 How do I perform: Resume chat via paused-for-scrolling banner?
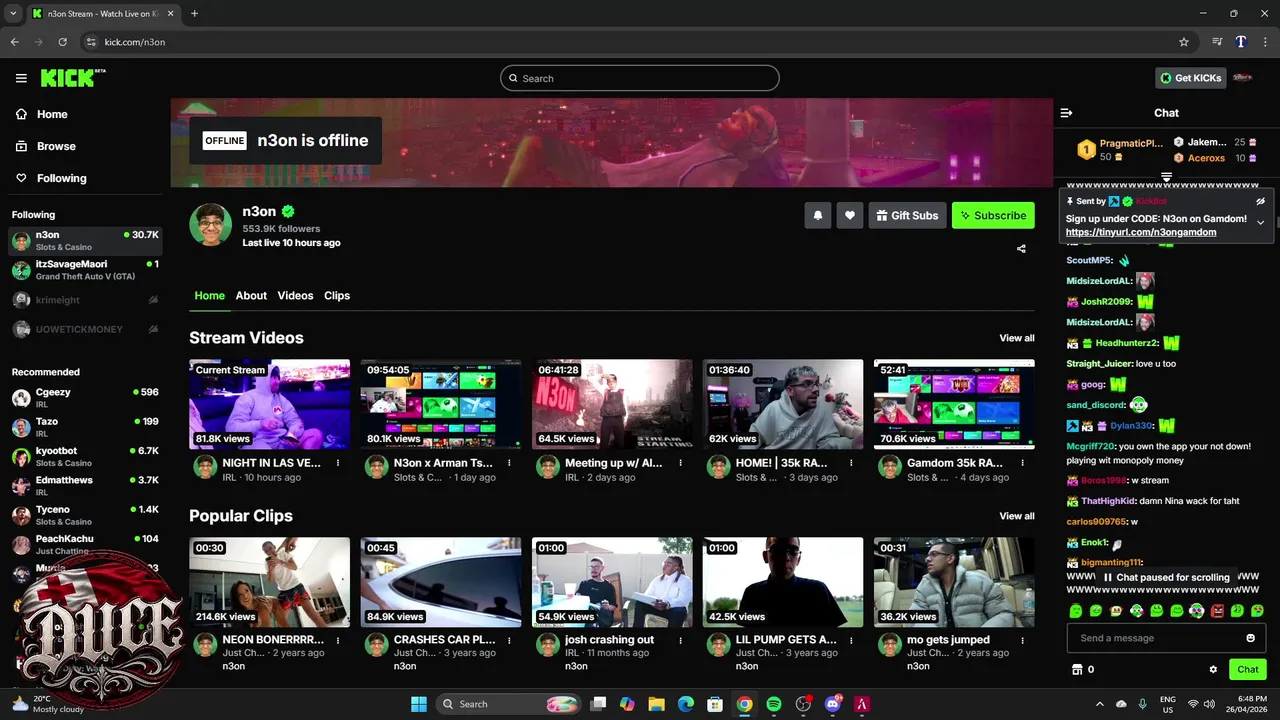(1166, 577)
